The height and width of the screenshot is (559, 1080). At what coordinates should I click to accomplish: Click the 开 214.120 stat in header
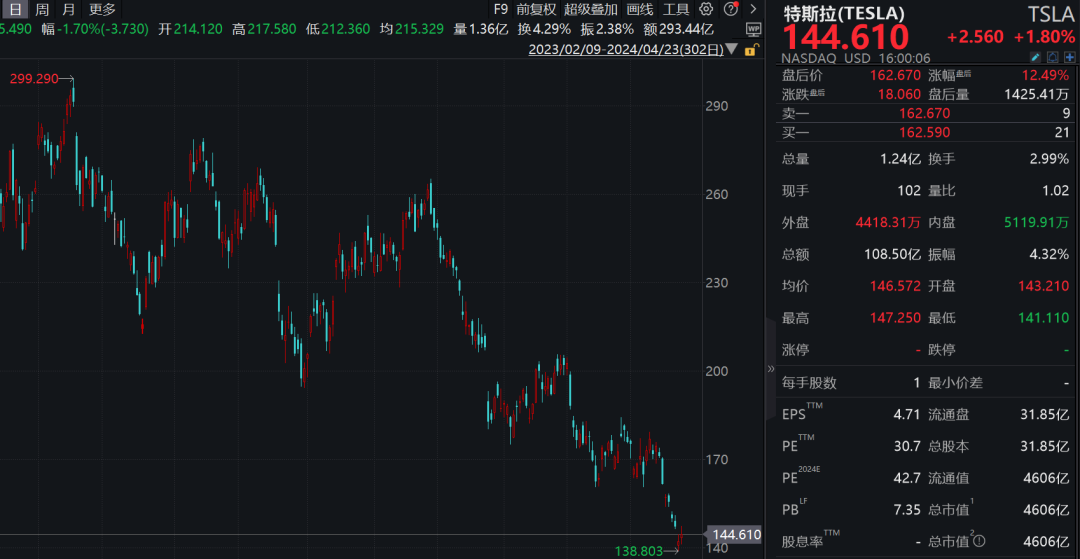[x=191, y=29]
